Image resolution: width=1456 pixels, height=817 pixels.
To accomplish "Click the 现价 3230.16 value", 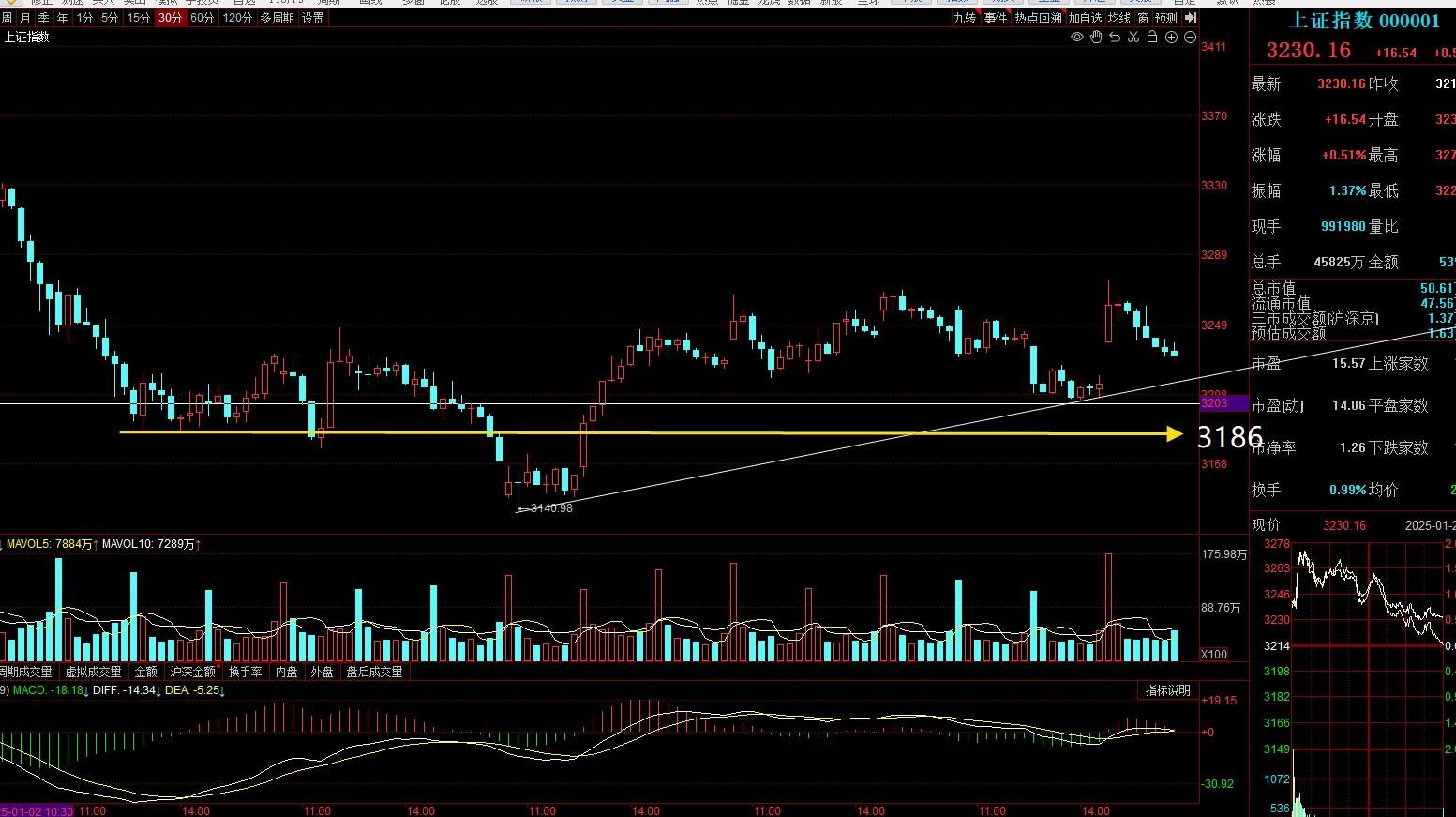I will coord(1344,525).
